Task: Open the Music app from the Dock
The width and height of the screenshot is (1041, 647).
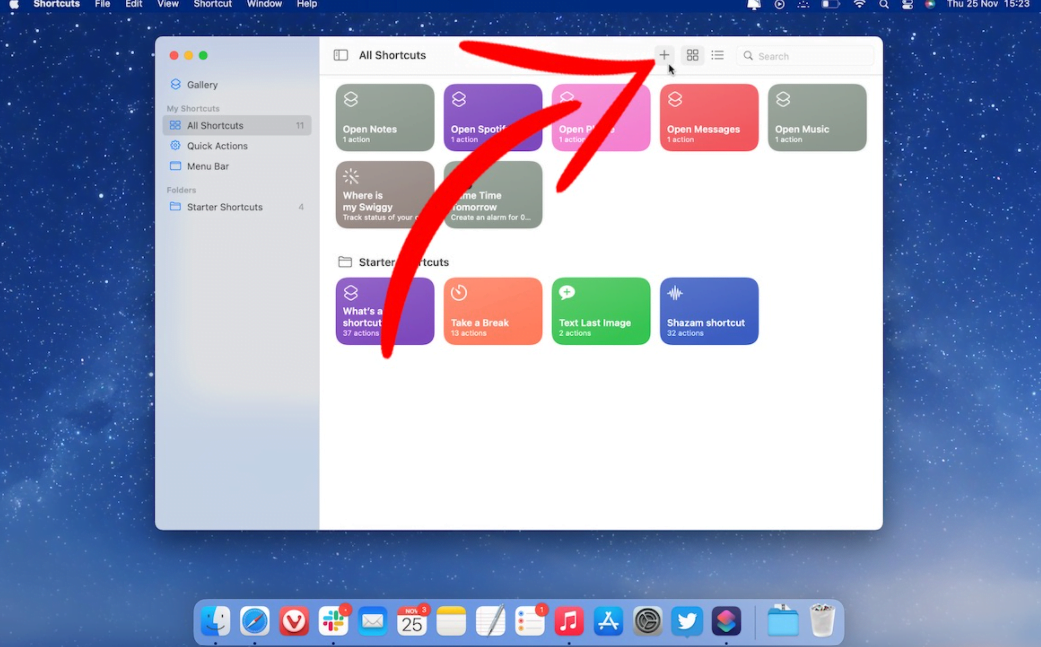Action: pyautogui.click(x=569, y=621)
